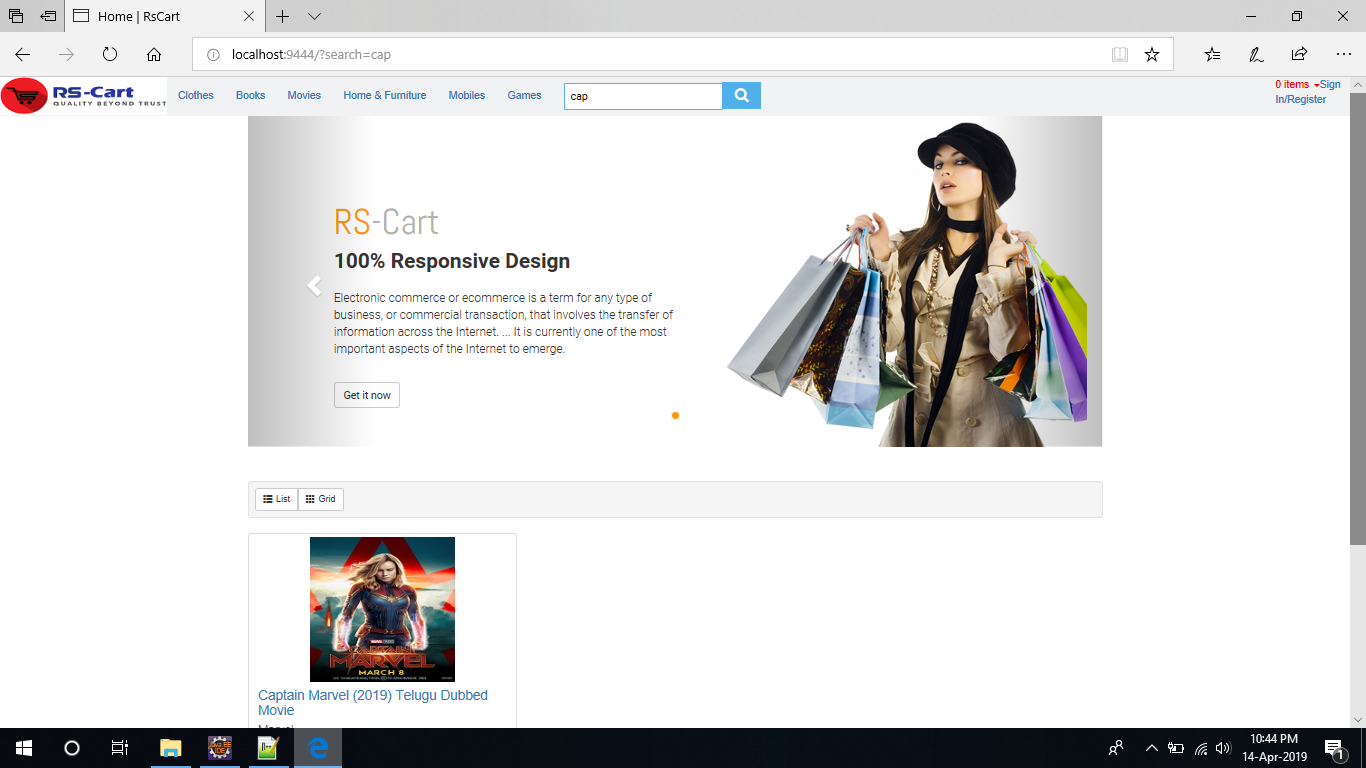Open the Clothes category
Screen dimensions: 1366x768
[x=196, y=96]
